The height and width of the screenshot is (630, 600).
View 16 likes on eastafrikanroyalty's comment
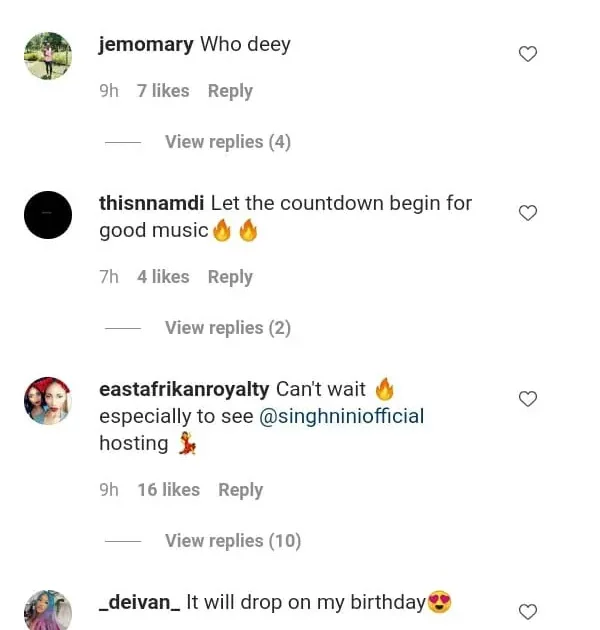168,490
